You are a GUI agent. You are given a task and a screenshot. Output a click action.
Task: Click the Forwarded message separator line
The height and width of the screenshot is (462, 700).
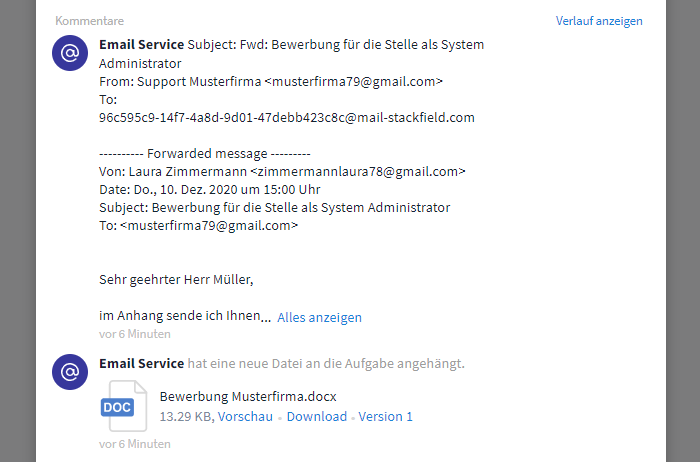tap(205, 154)
